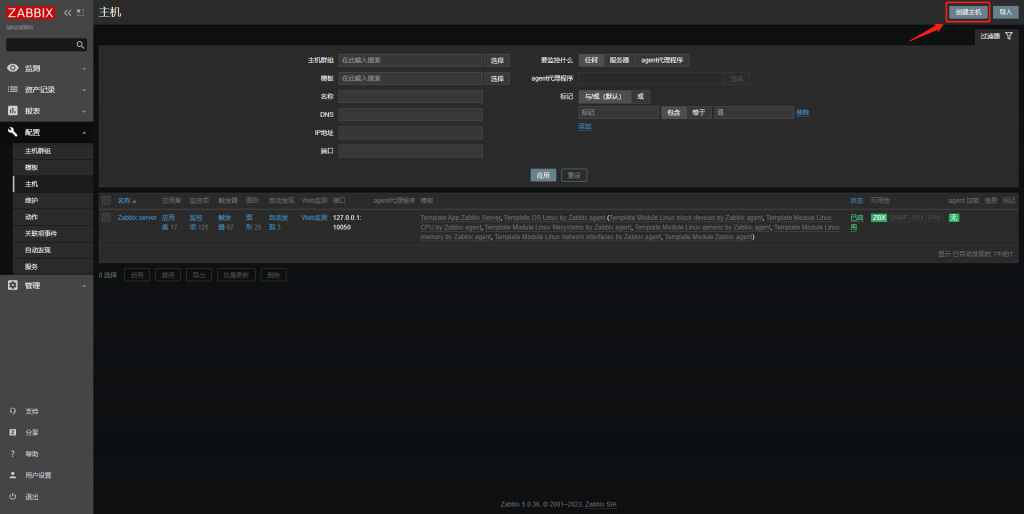Focus the DNS filter input field
This screenshot has height=514, width=1024.
pos(410,114)
